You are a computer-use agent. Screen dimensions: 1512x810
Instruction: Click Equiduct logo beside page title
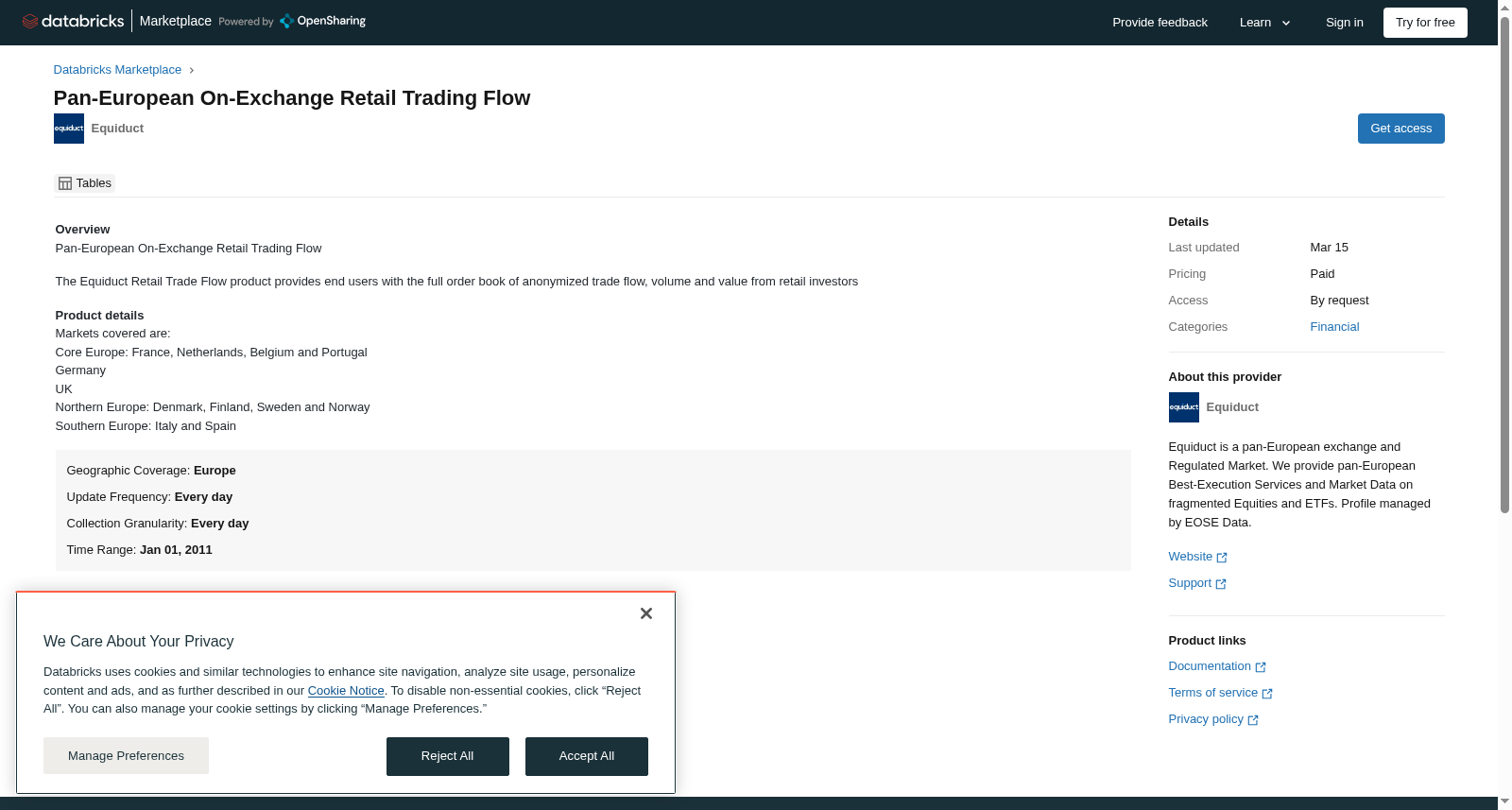click(69, 129)
